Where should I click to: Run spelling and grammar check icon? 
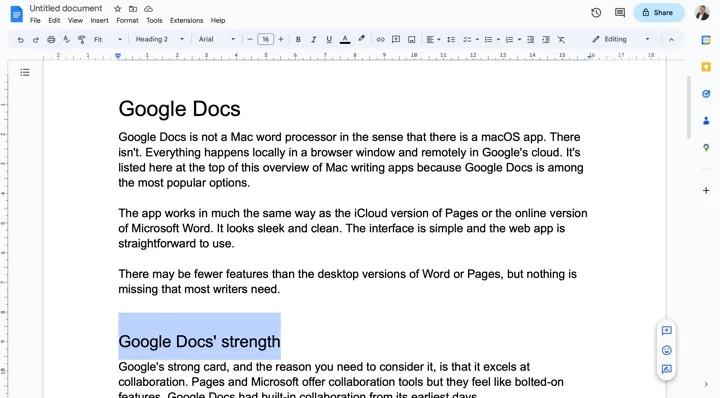[x=66, y=39]
